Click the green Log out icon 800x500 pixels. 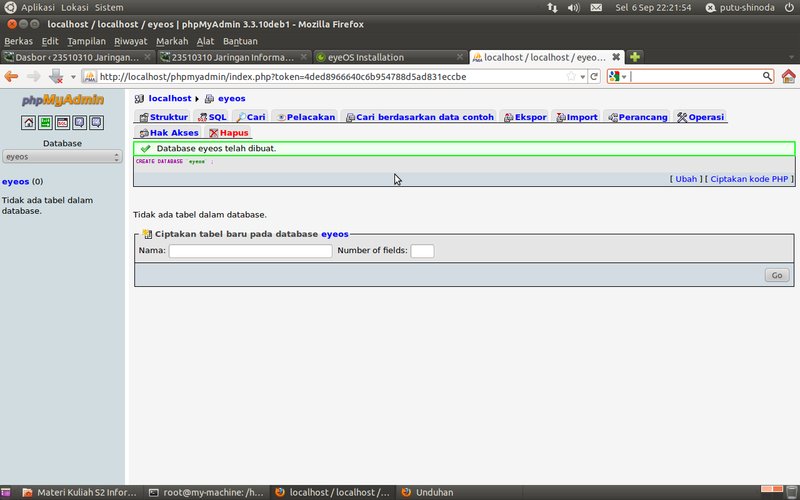(45, 122)
